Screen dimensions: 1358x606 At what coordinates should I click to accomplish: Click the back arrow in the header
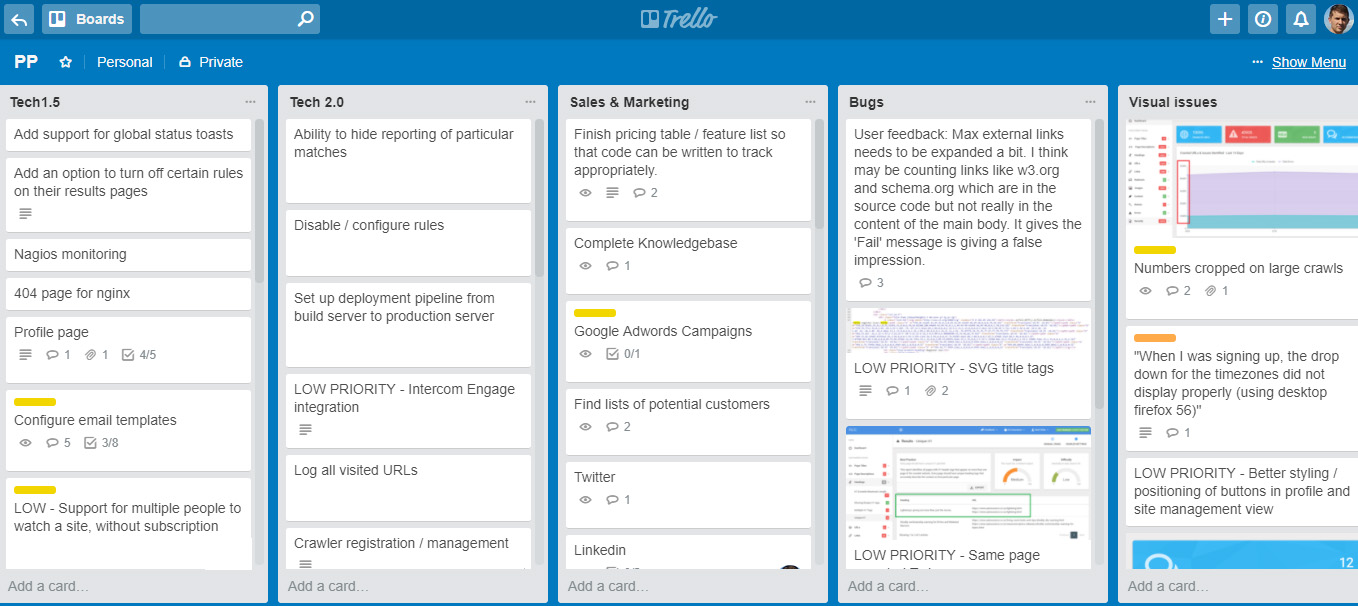point(20,18)
